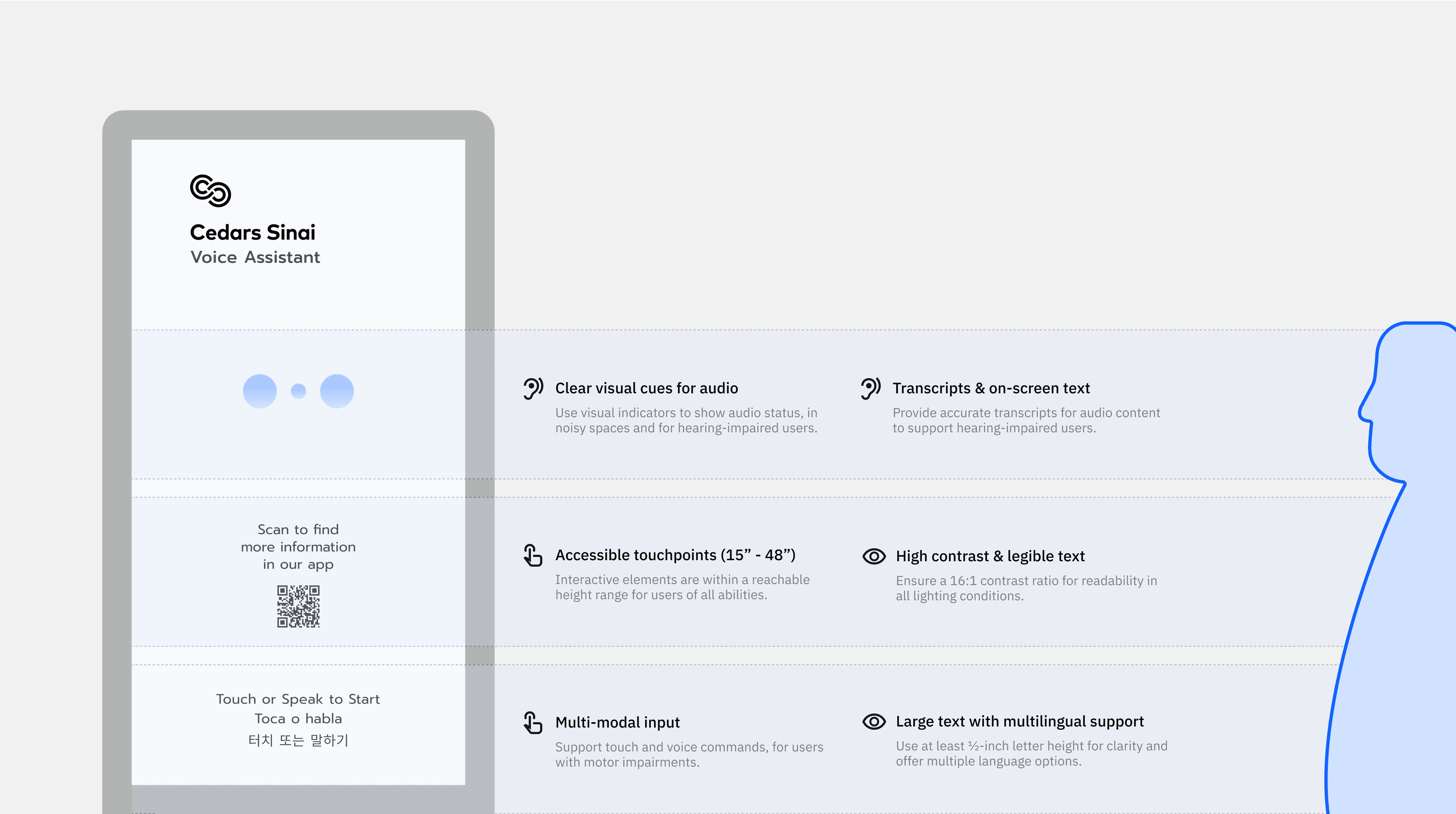This screenshot has height=814, width=1456.
Task: Click description "Ensure a 16:1 contrast ratio"
Action: pyautogui.click(x=1026, y=588)
